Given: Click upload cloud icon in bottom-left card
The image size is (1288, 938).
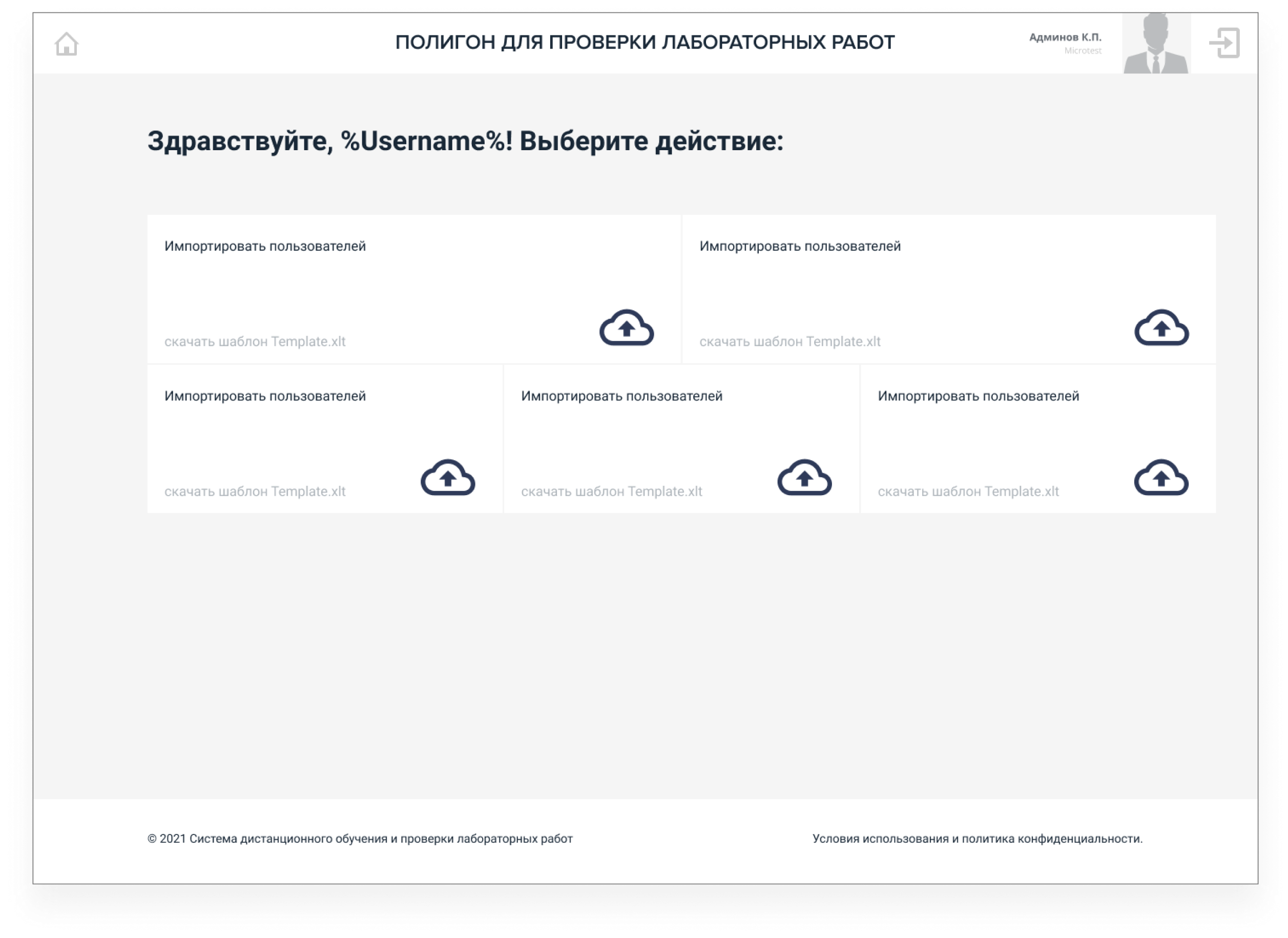Looking at the screenshot, I should (447, 478).
